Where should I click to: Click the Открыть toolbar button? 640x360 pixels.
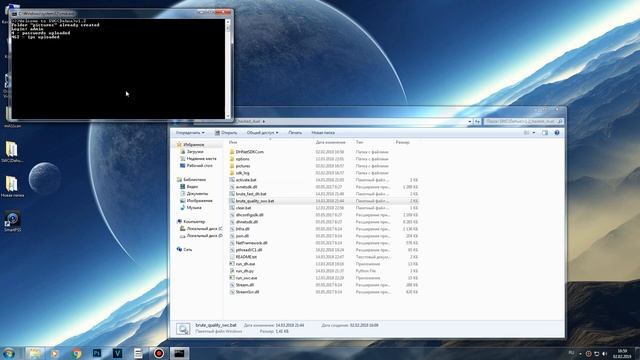tap(226, 133)
